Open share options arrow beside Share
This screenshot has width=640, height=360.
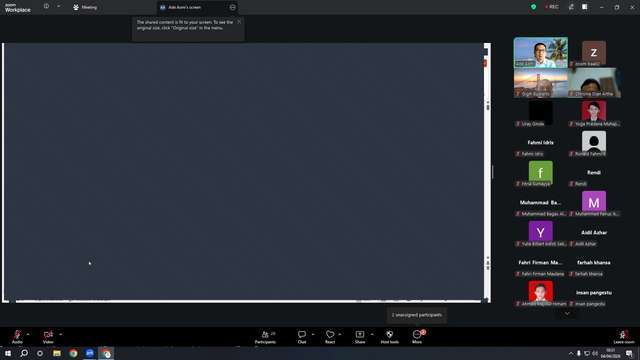(372, 334)
